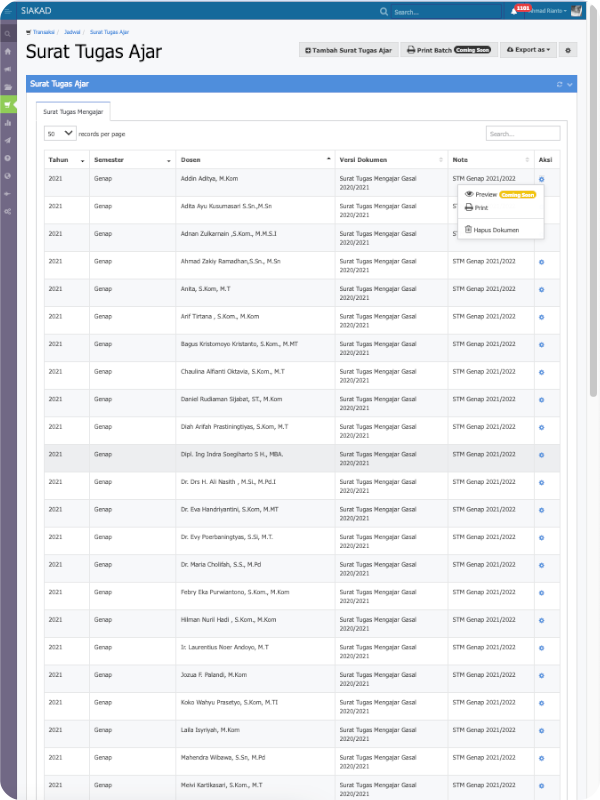Select Print from the action menu
The height and width of the screenshot is (800, 600).
(x=481, y=208)
